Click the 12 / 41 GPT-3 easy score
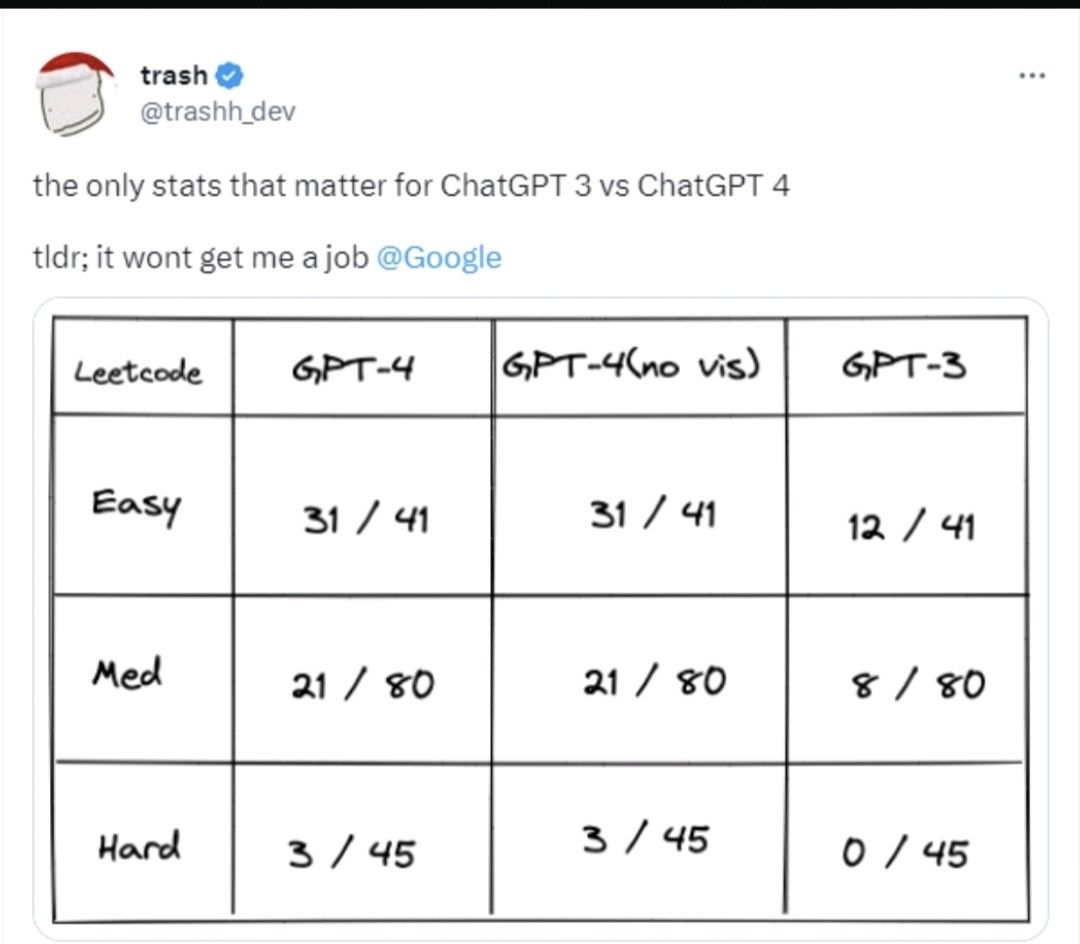The image size is (1080, 944). [x=911, y=527]
